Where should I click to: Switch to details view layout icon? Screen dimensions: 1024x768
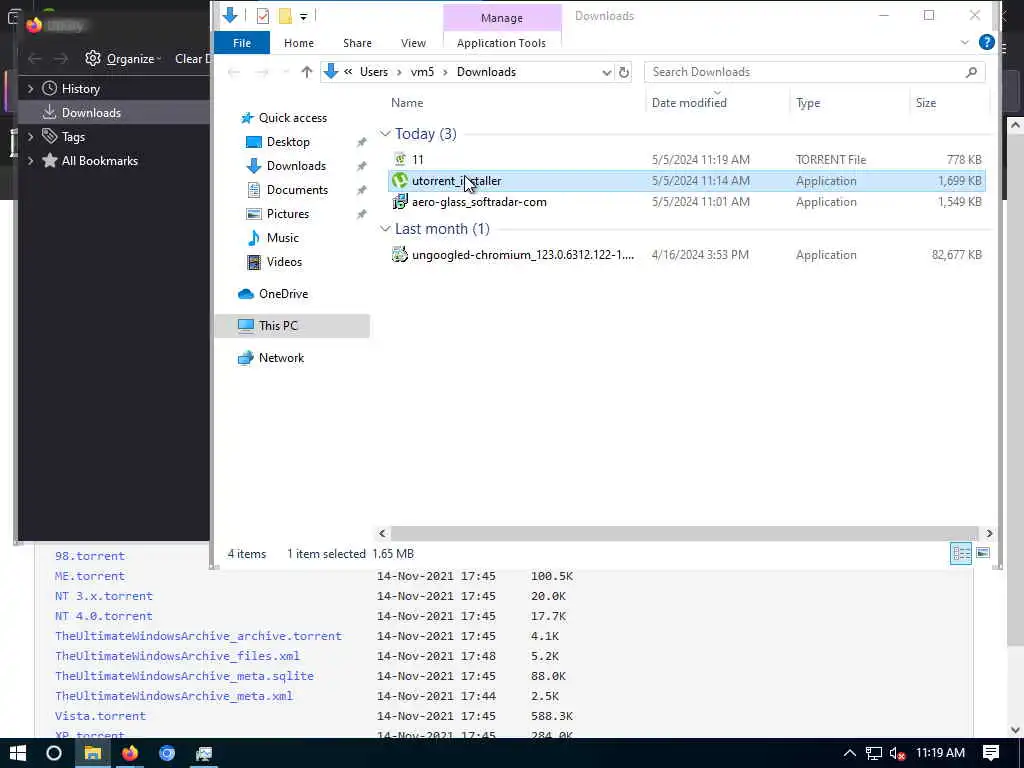961,554
